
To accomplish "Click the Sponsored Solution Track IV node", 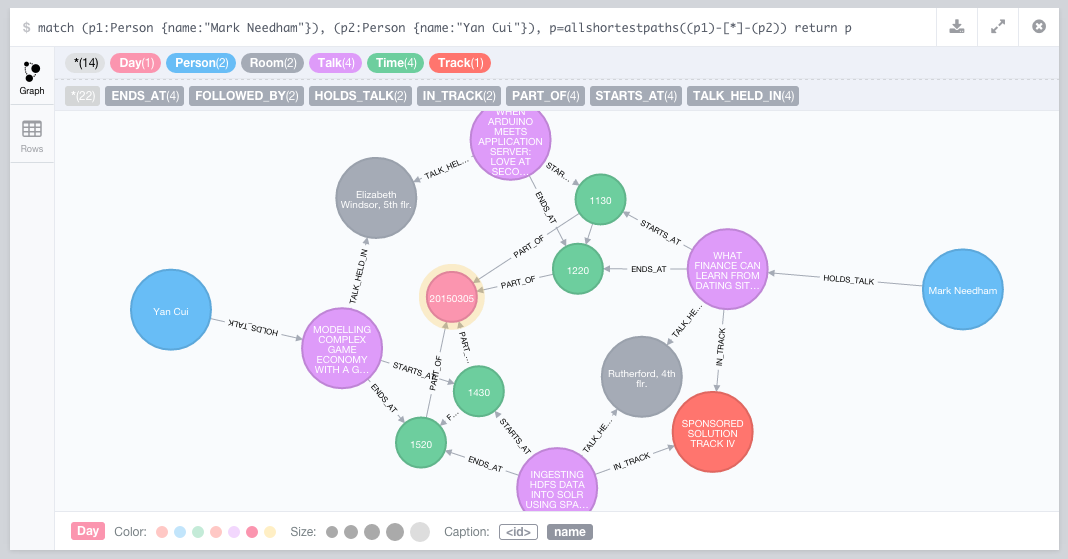I will pos(712,432).
